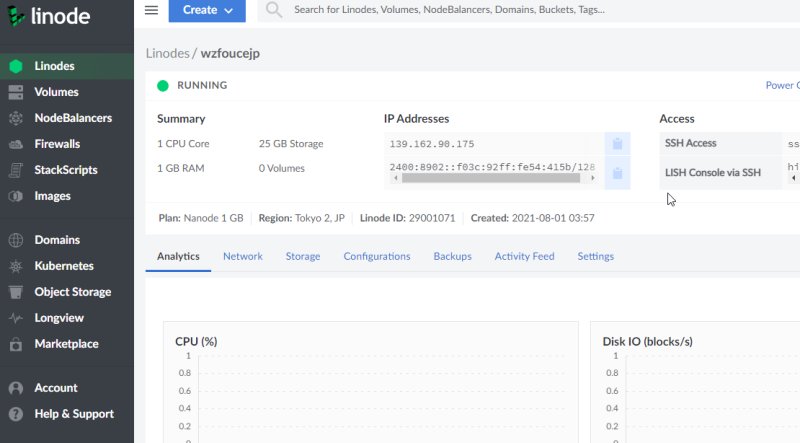Click the IPv4 address text 139.162.90.175
The width and height of the screenshot is (800, 443).
point(432,144)
